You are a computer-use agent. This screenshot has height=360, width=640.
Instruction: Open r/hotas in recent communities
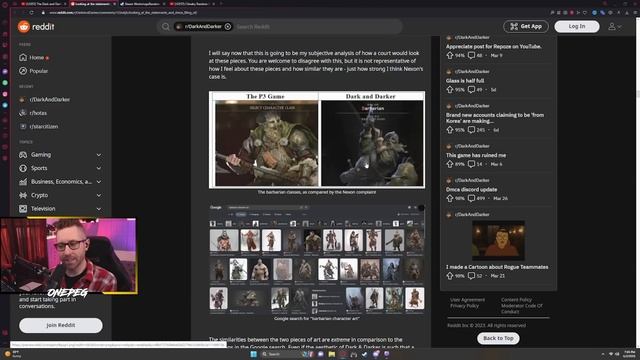tap(38, 113)
